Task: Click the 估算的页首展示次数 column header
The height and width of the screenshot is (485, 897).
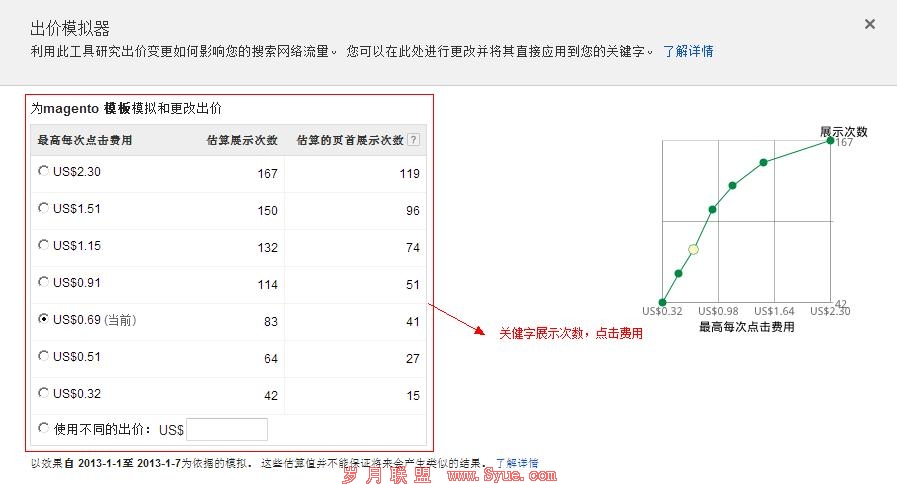Action: pyautogui.click(x=350, y=140)
